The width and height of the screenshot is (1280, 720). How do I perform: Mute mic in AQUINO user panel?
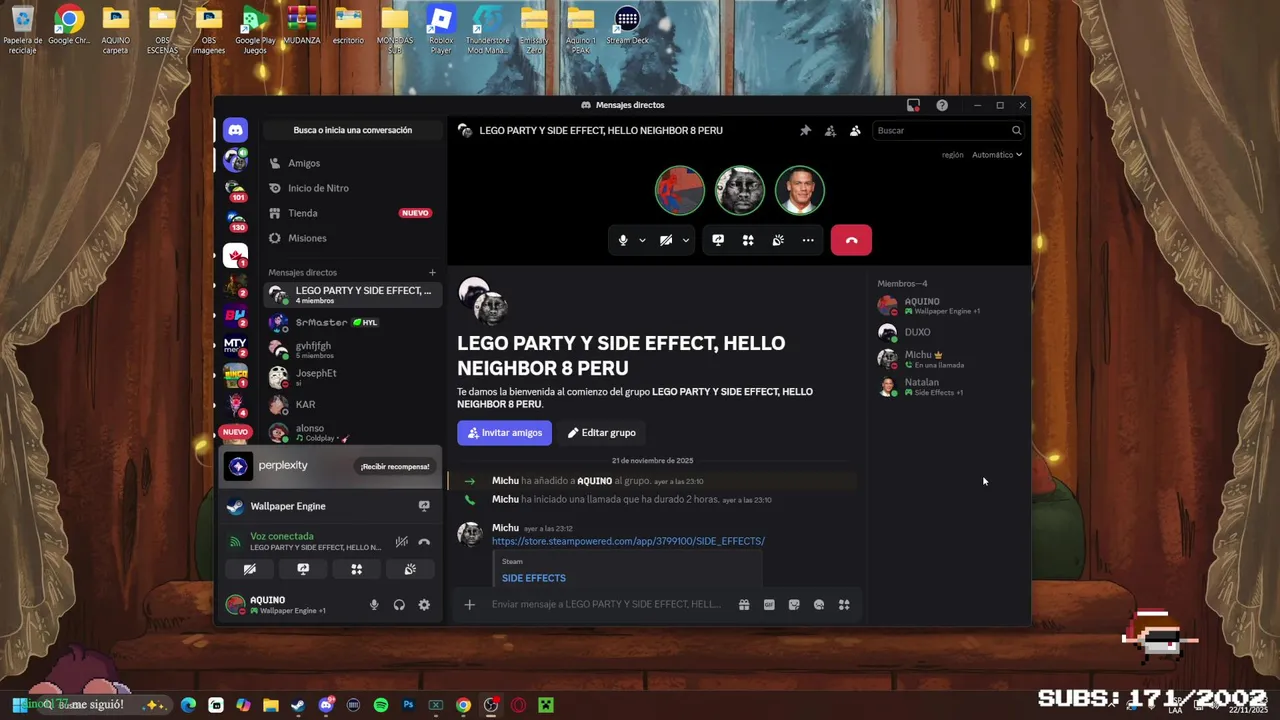(374, 605)
